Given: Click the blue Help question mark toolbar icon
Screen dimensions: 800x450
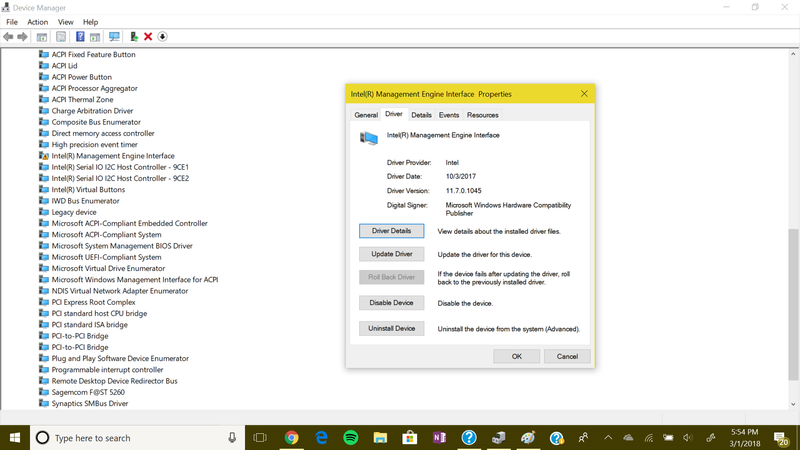Looking at the screenshot, I should 80,37.
